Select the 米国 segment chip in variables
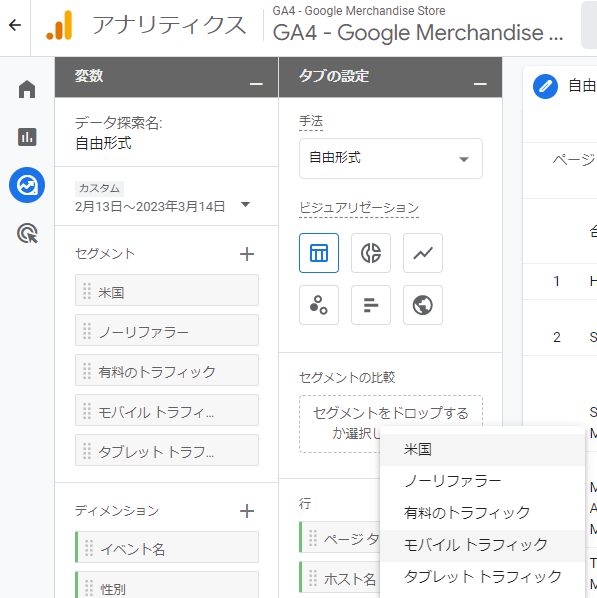The width and height of the screenshot is (597, 598). coord(167,290)
